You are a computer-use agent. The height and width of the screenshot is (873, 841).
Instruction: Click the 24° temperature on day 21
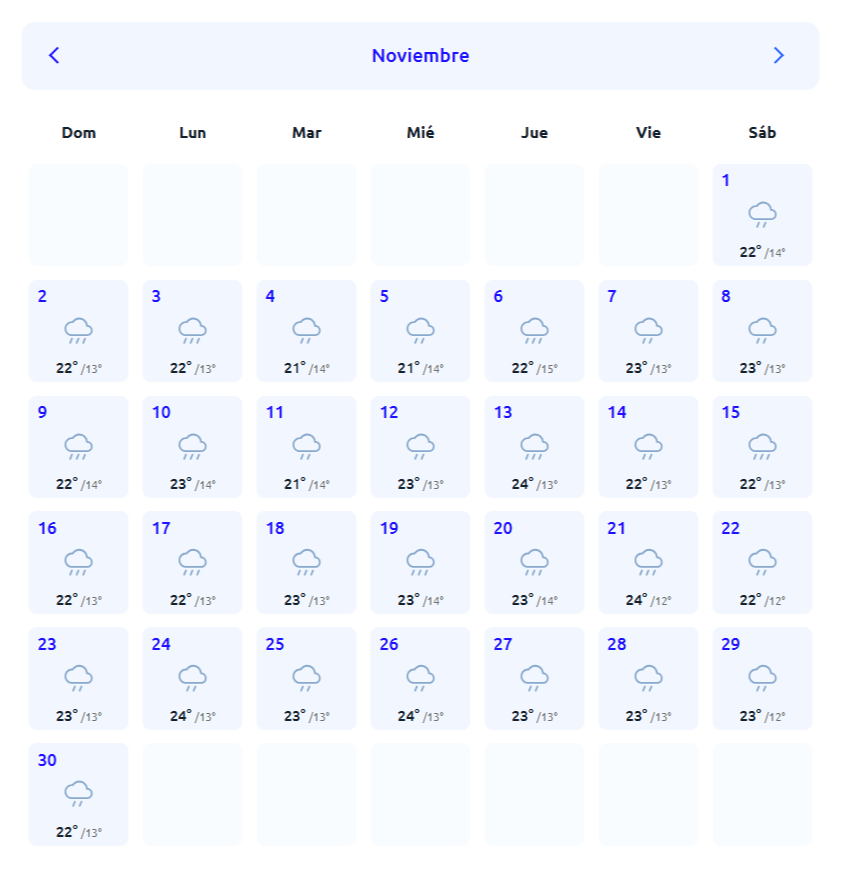click(637, 600)
